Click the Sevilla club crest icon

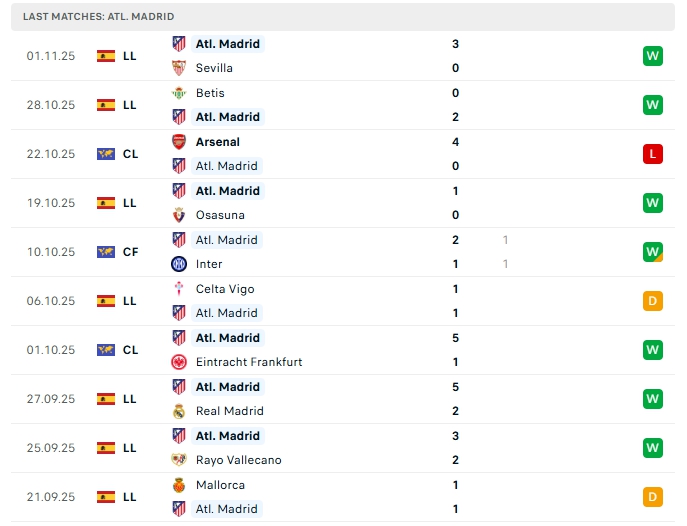(x=179, y=68)
